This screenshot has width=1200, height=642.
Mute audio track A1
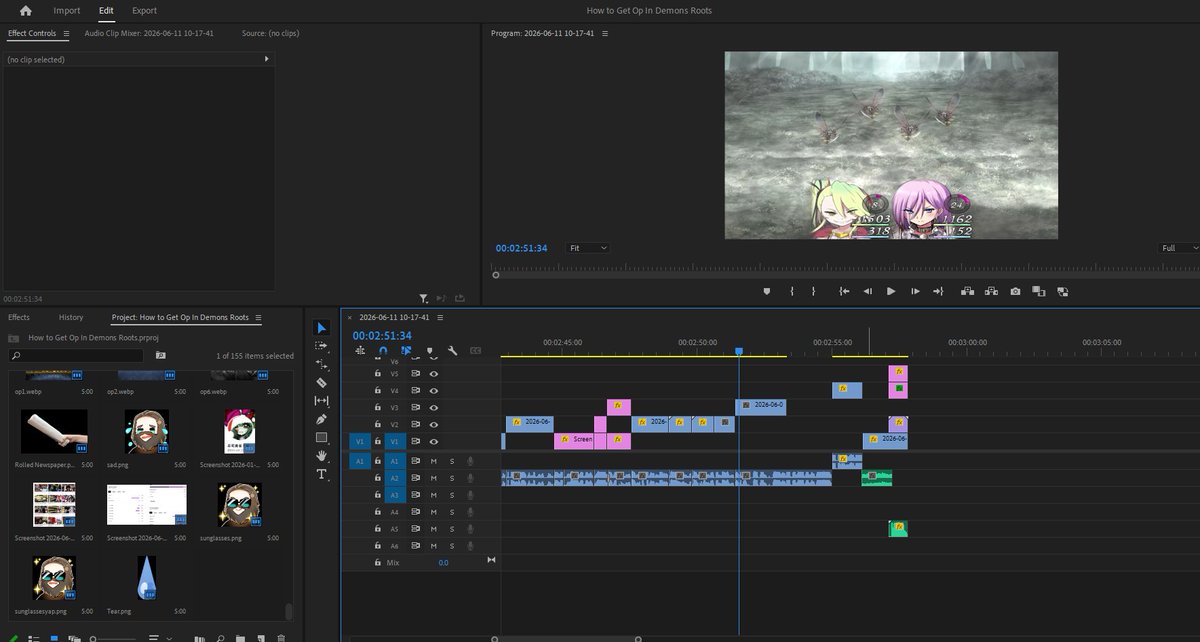point(434,461)
